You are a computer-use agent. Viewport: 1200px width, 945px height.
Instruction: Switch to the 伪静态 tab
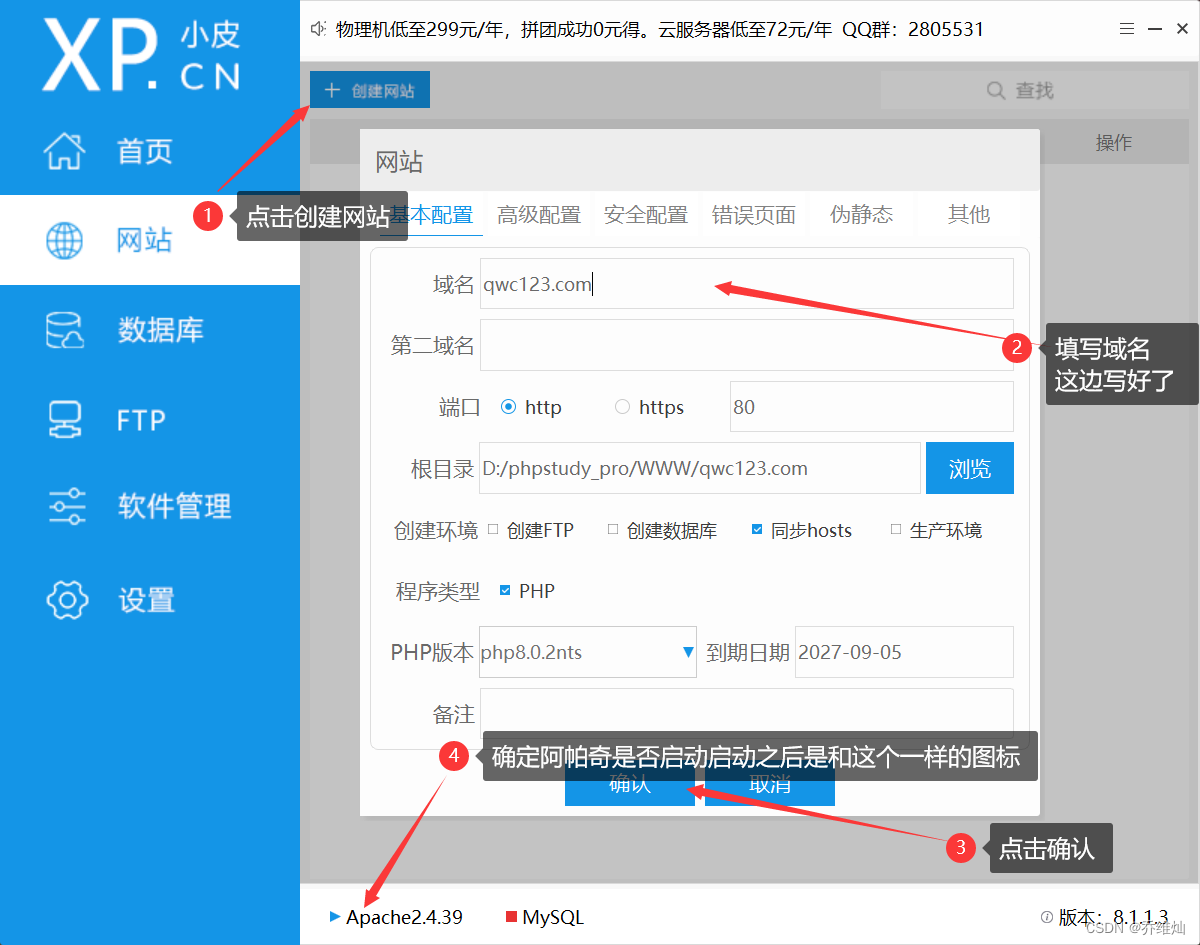coord(862,214)
